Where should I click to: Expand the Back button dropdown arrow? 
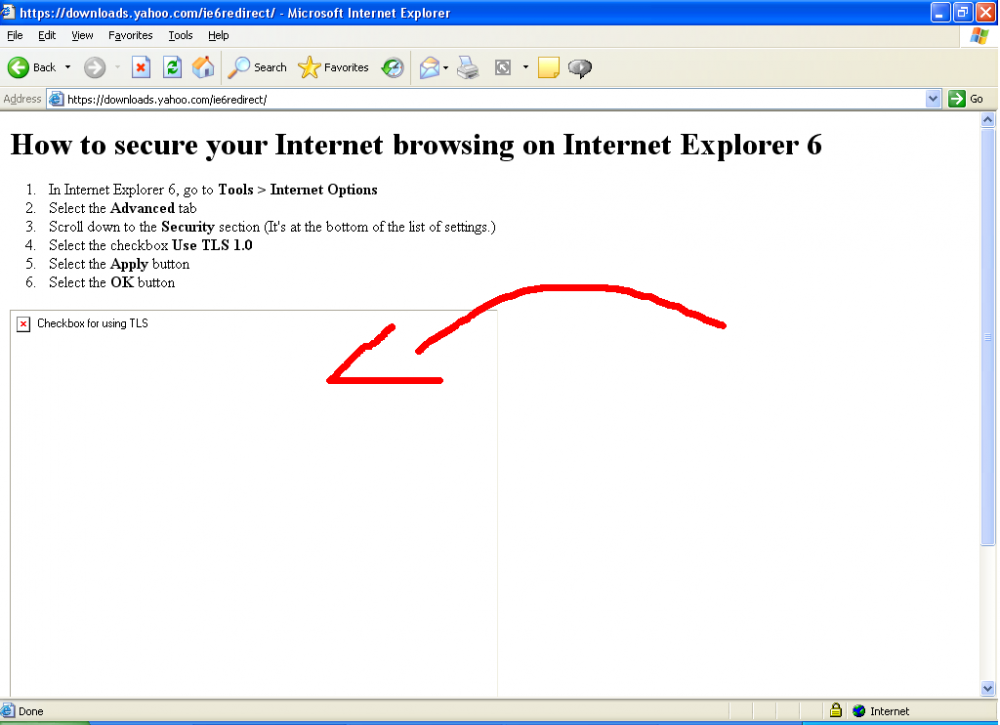(68, 67)
